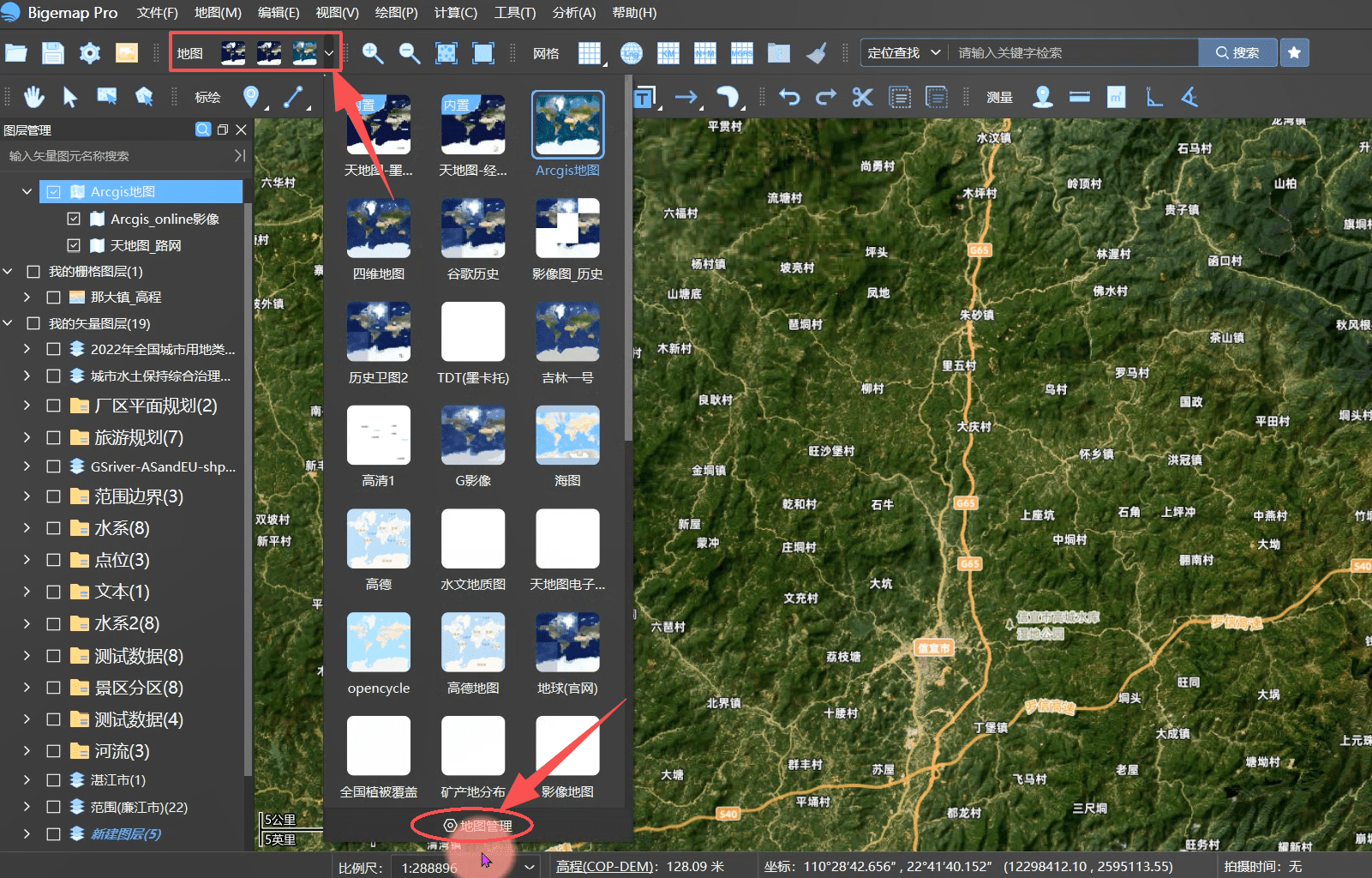Click the measure distance ruler icon

coord(1080,97)
